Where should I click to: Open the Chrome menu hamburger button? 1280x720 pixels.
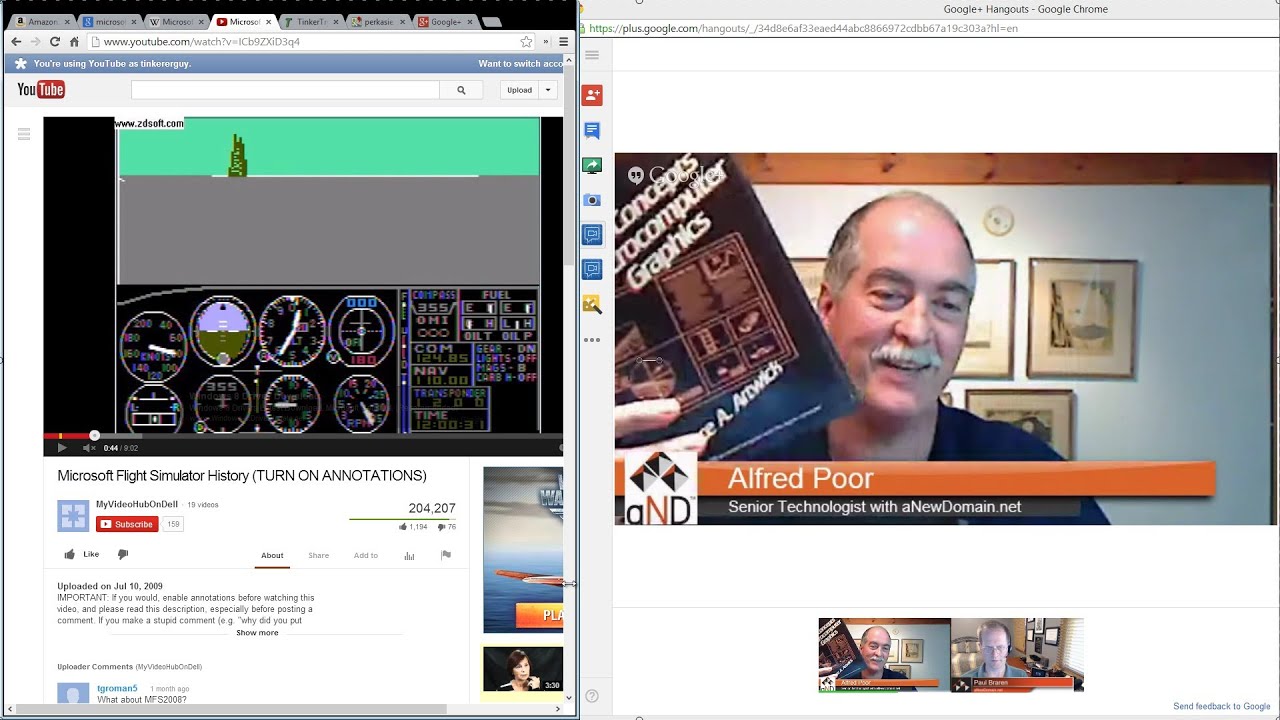point(563,42)
